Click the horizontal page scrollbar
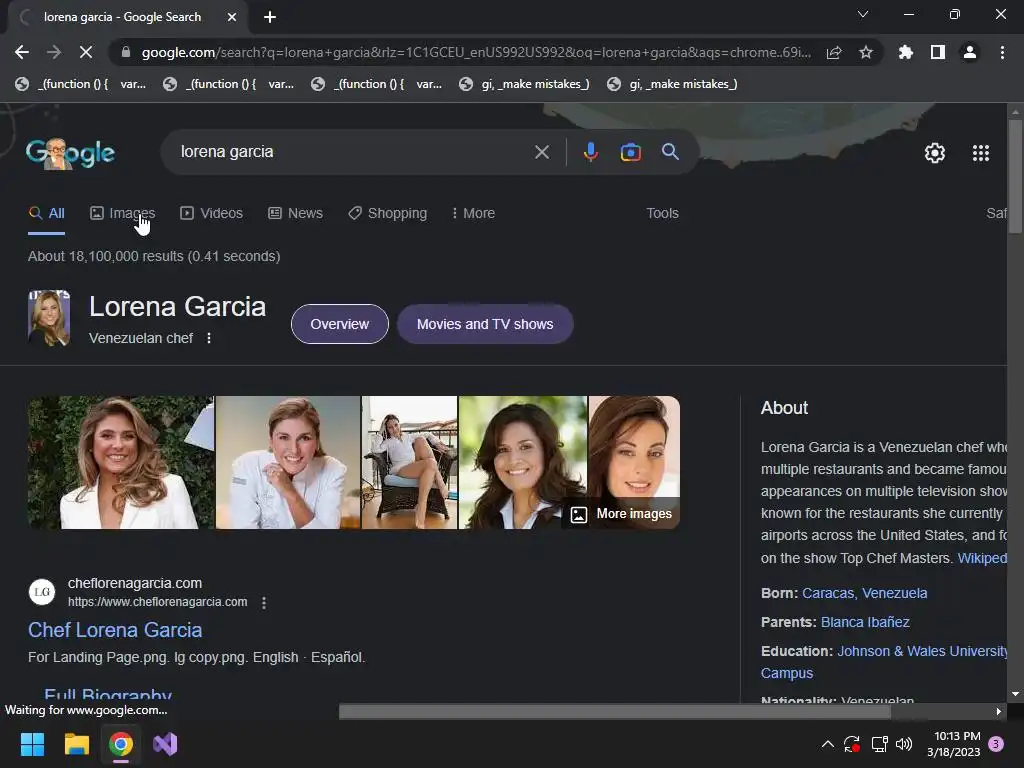This screenshot has height=768, width=1024. (x=615, y=712)
